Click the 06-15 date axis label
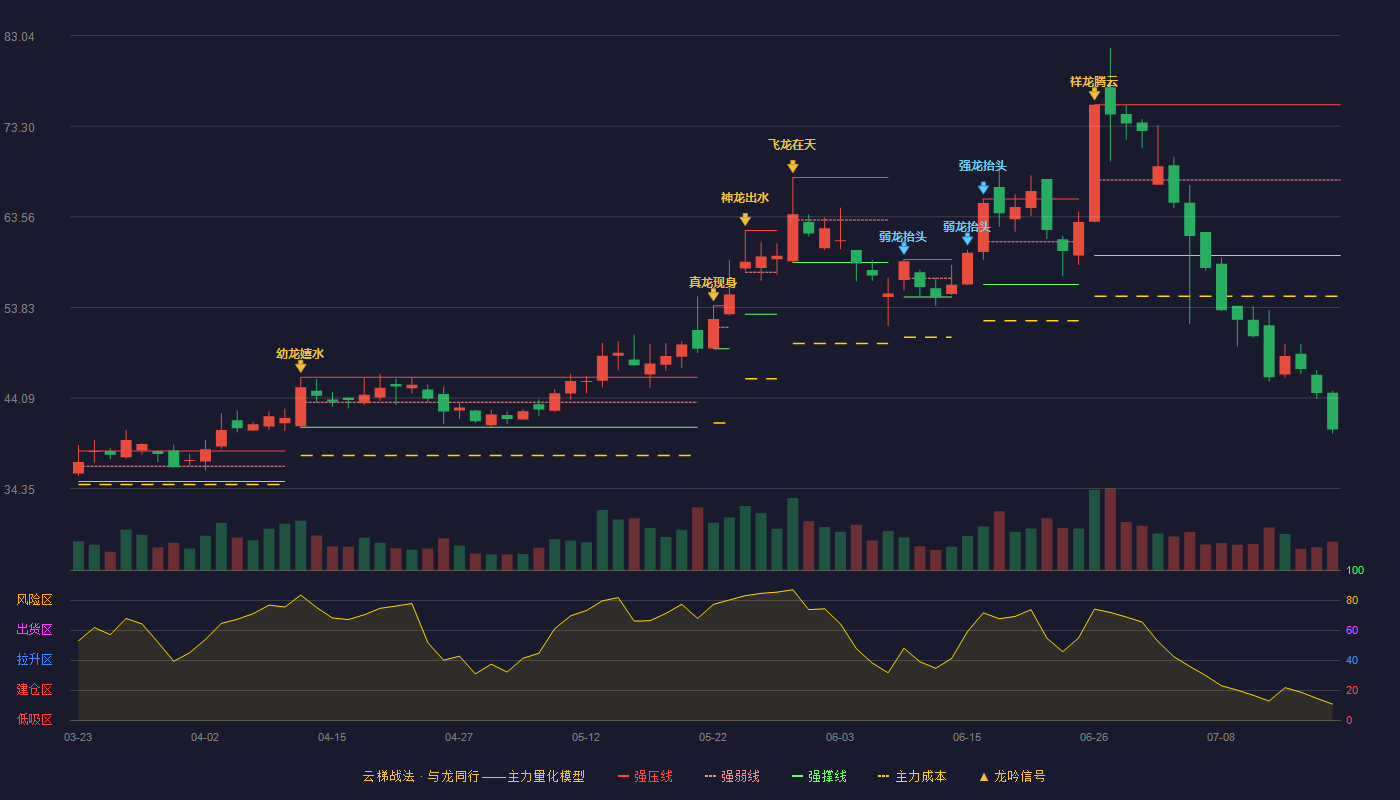This screenshot has height=800, width=1400. pyautogui.click(x=967, y=737)
